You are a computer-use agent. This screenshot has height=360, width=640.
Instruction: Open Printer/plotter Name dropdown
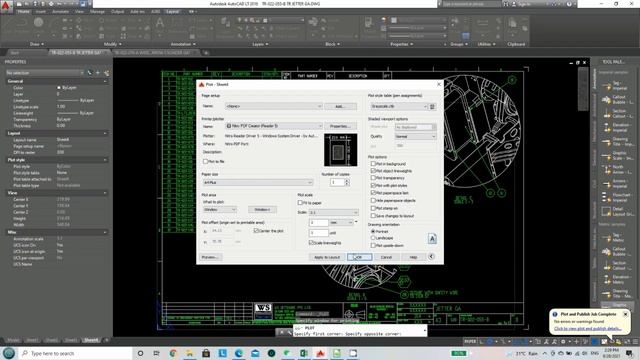click(x=273, y=126)
